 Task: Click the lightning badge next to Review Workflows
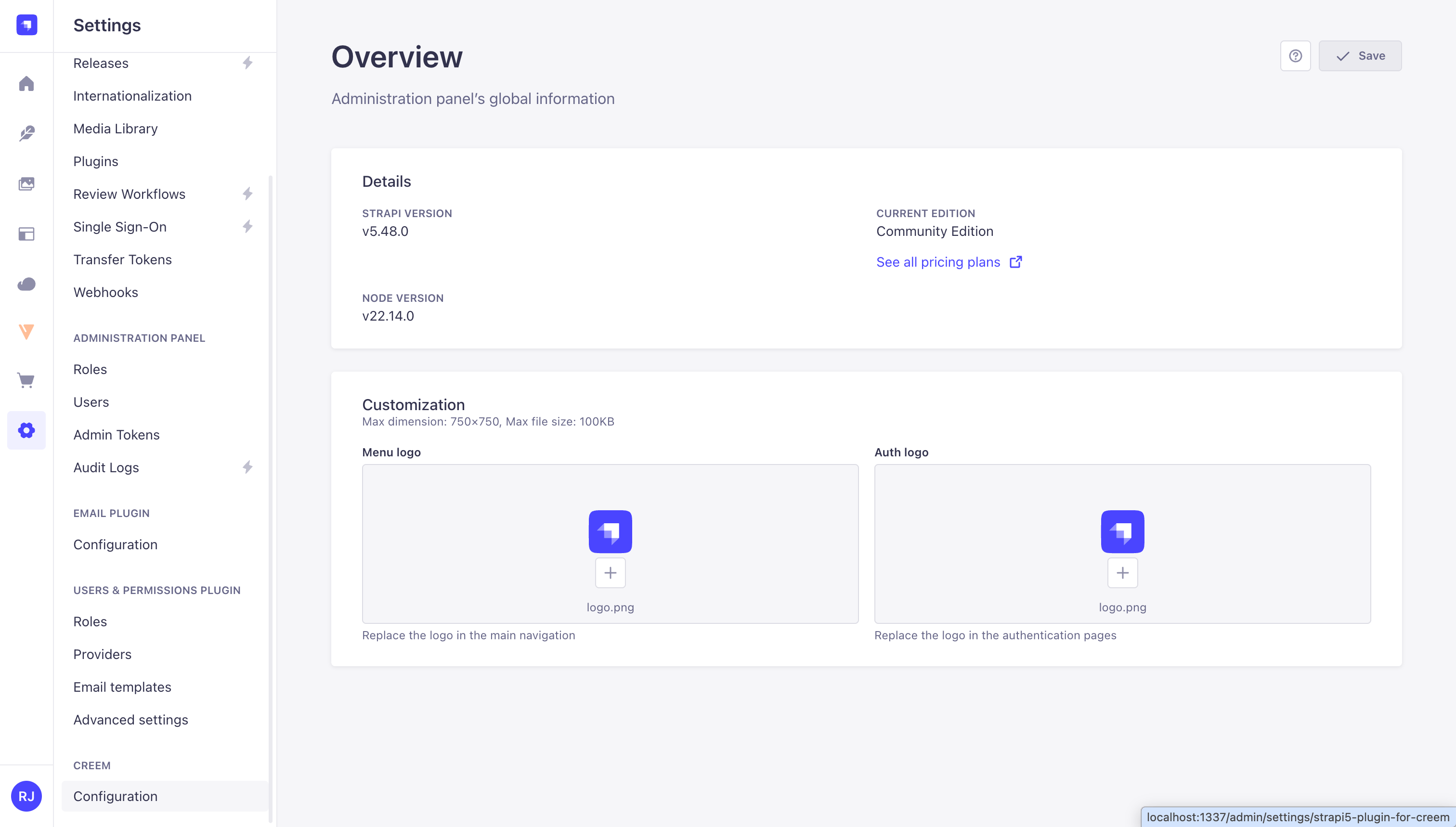pyautogui.click(x=247, y=194)
